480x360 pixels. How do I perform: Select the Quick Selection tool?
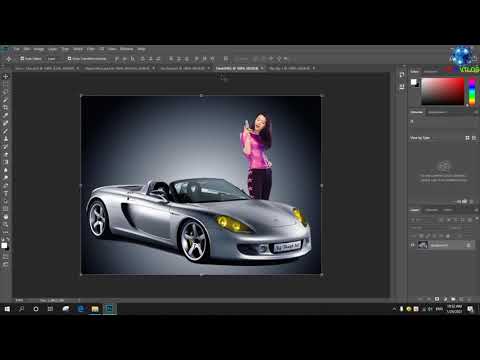[5, 100]
